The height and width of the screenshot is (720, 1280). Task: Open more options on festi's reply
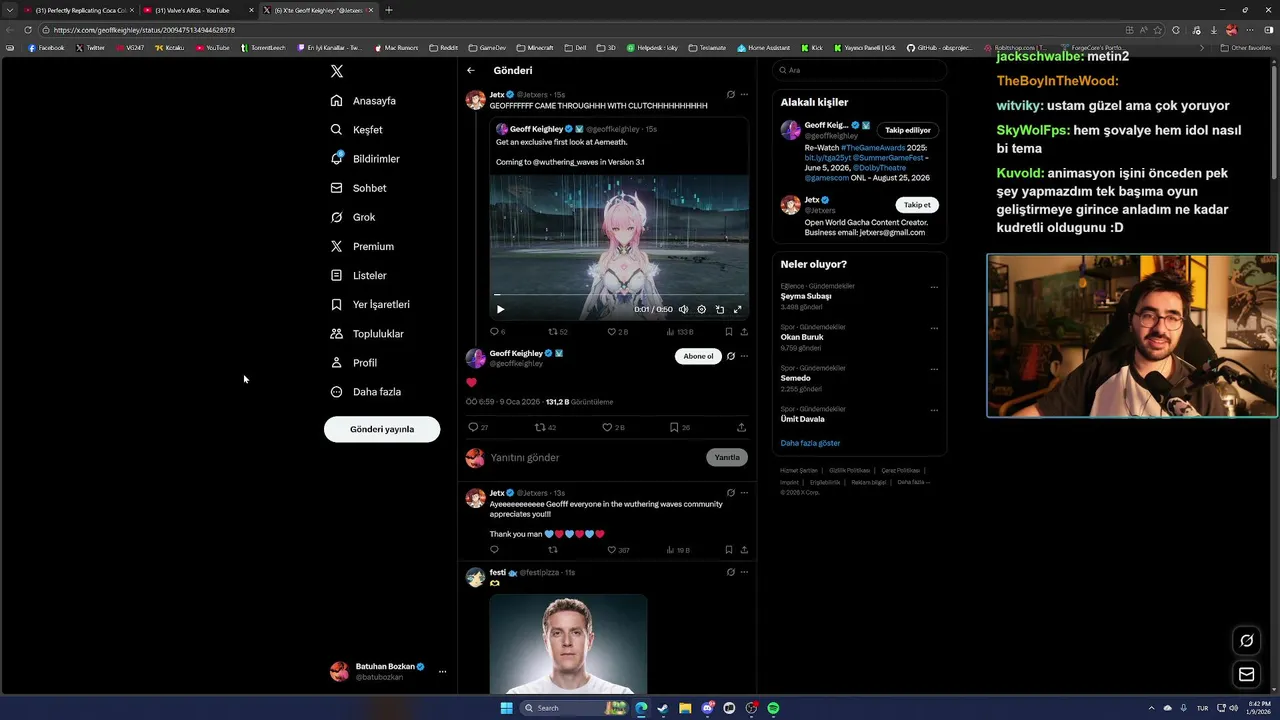744,573
